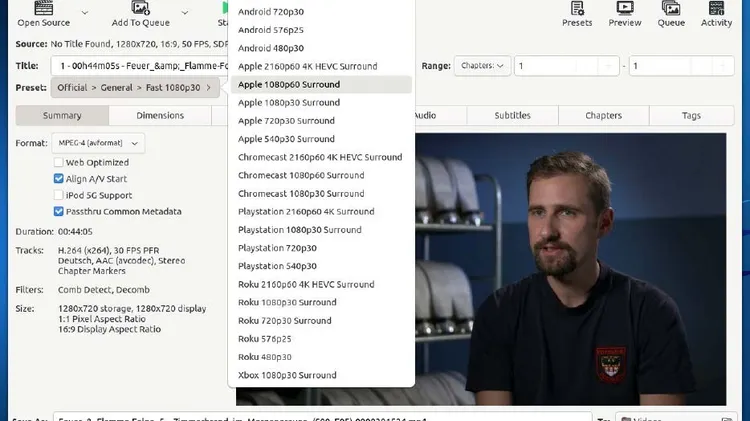Select Apple 720p30 Surround preset
This screenshot has width=750, height=421.
tap(321, 121)
